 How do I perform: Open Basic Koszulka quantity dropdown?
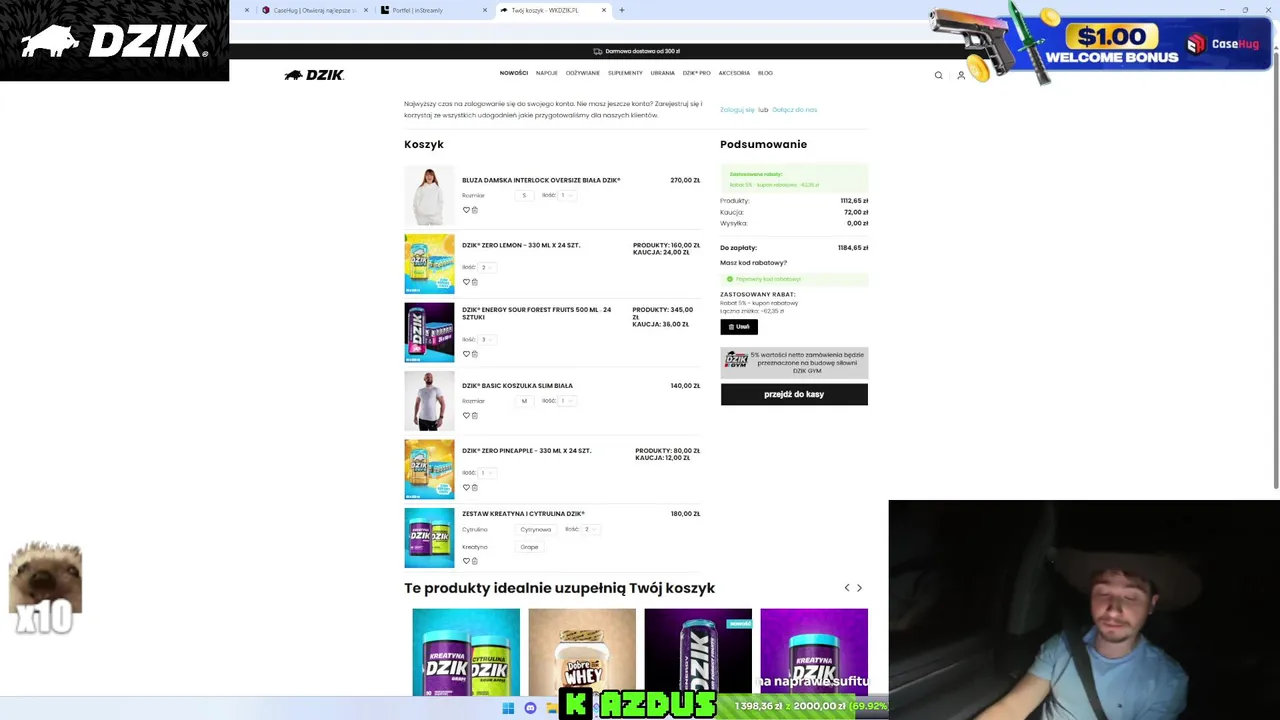coord(567,401)
